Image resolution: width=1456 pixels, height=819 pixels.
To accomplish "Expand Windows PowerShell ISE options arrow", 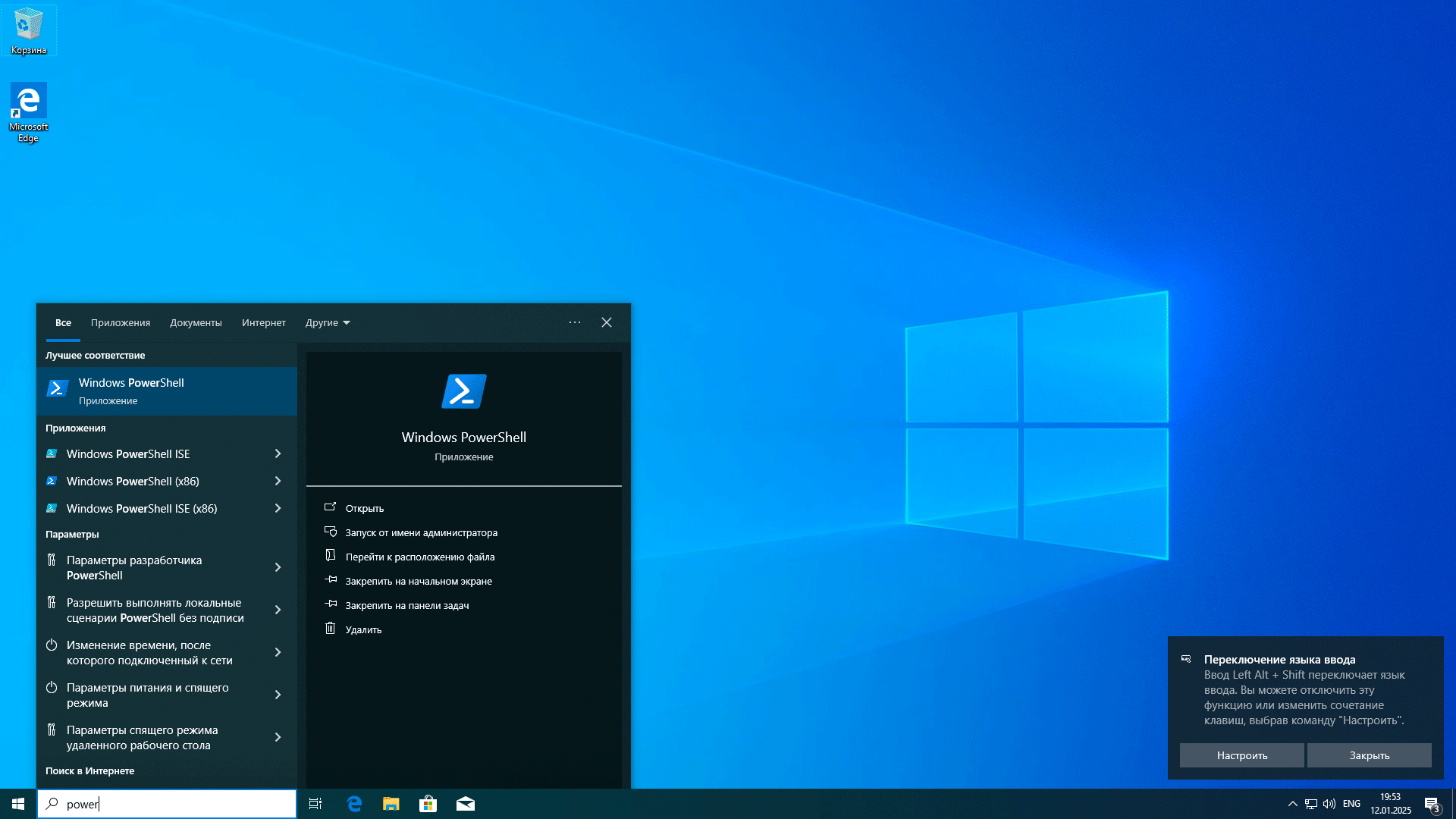I will pyautogui.click(x=278, y=453).
